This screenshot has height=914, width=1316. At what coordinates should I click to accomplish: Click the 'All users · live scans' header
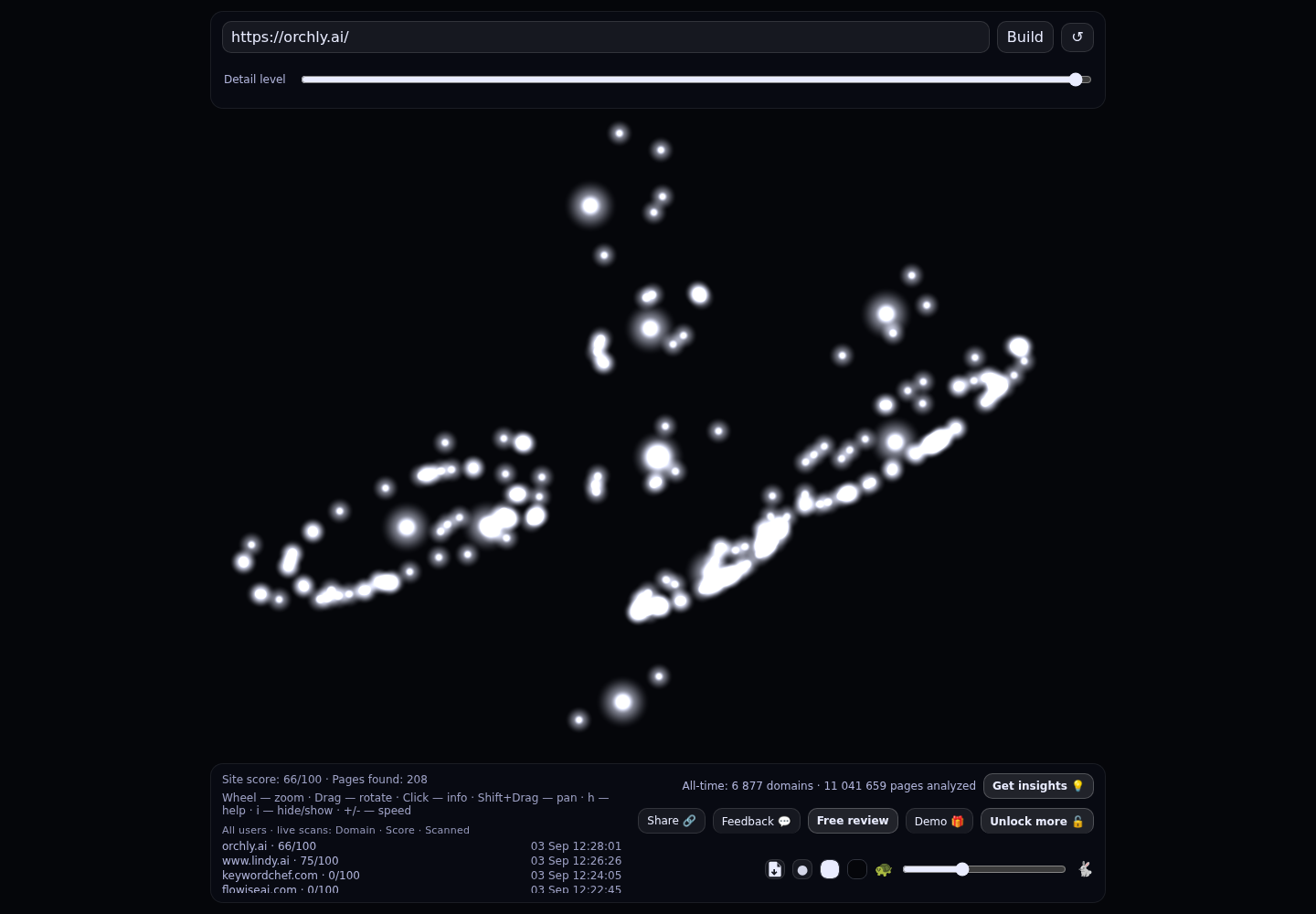[345, 830]
